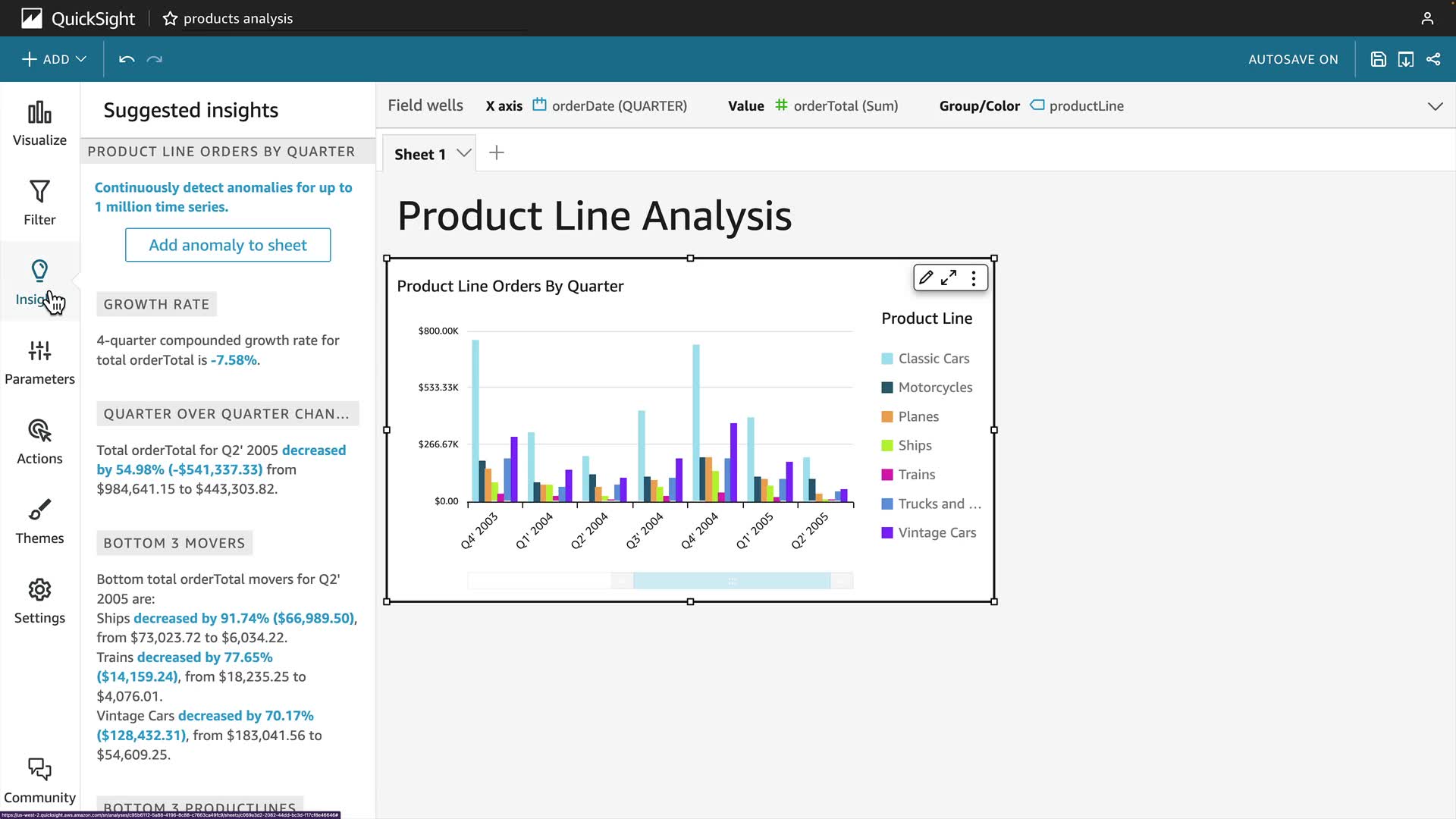Maximize the chart with expand icon
The width and height of the screenshot is (1456, 819).
pos(949,278)
